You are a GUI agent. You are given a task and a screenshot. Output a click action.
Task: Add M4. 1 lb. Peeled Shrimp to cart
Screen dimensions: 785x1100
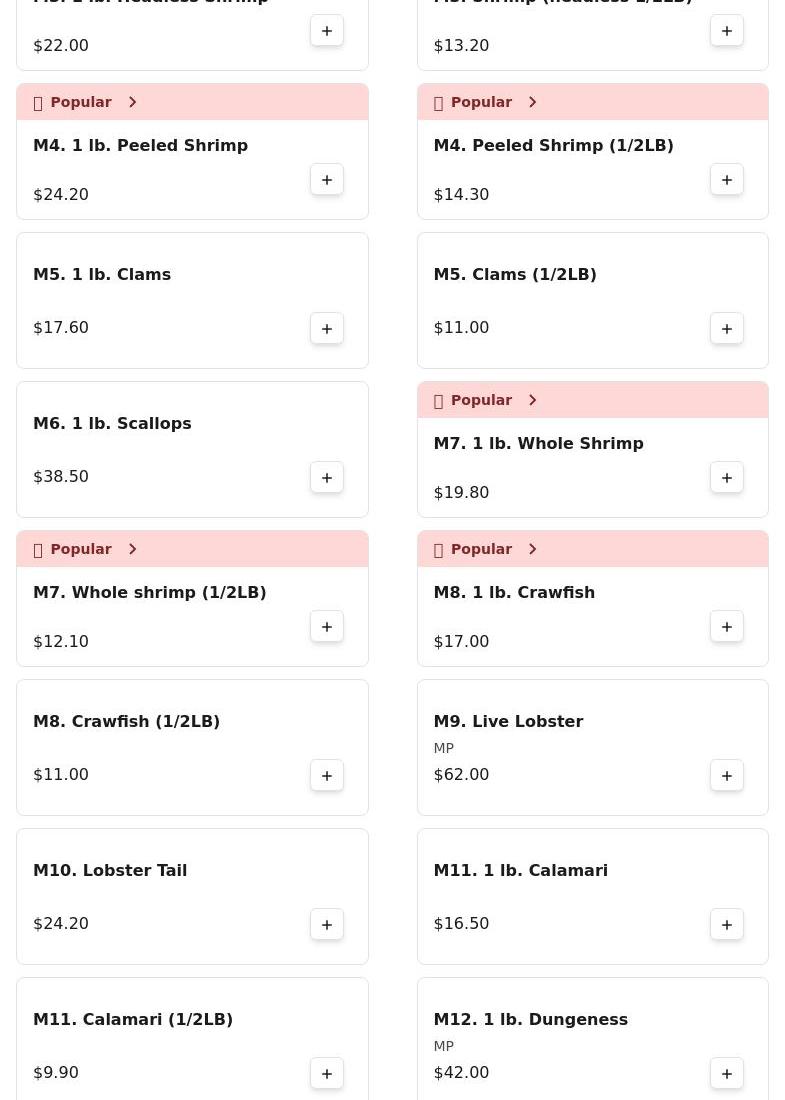[327, 180]
